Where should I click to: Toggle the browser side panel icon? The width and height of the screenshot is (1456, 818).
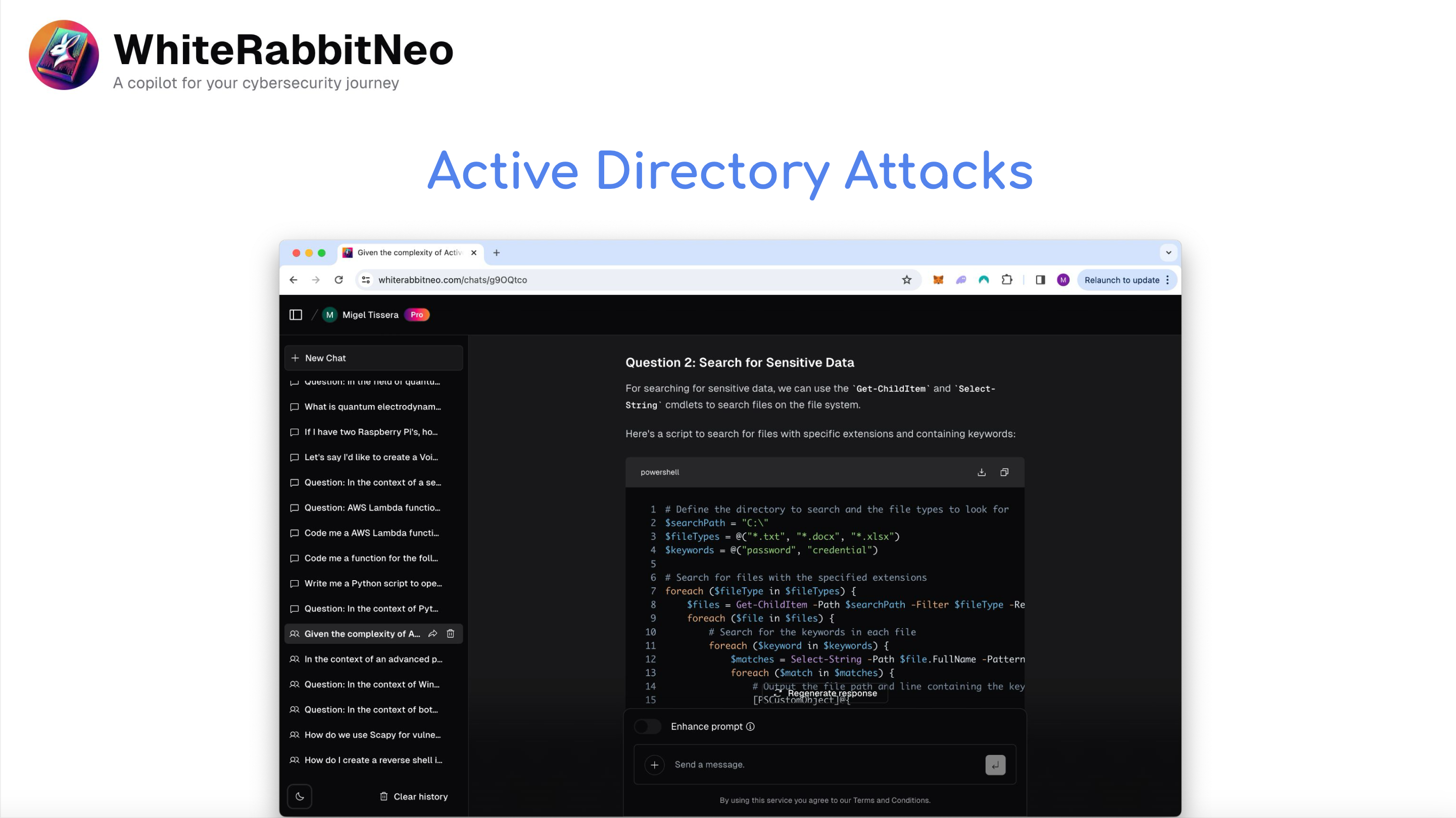pos(1040,280)
